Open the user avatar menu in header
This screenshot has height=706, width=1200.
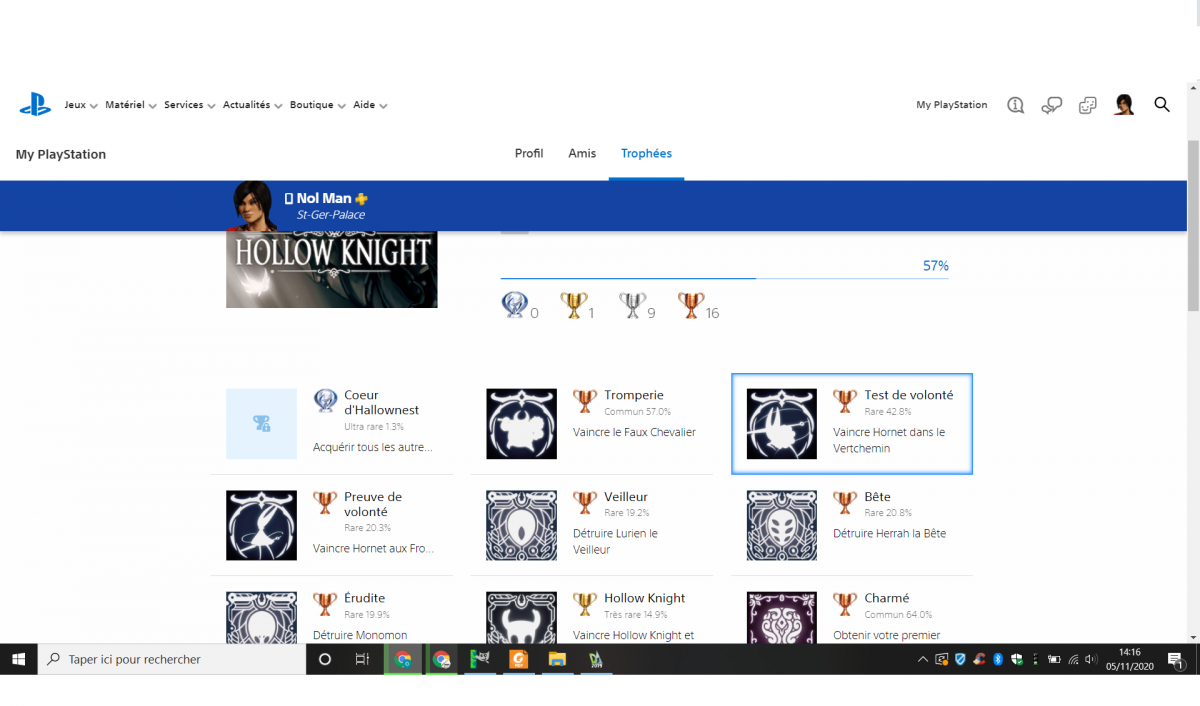click(1124, 104)
